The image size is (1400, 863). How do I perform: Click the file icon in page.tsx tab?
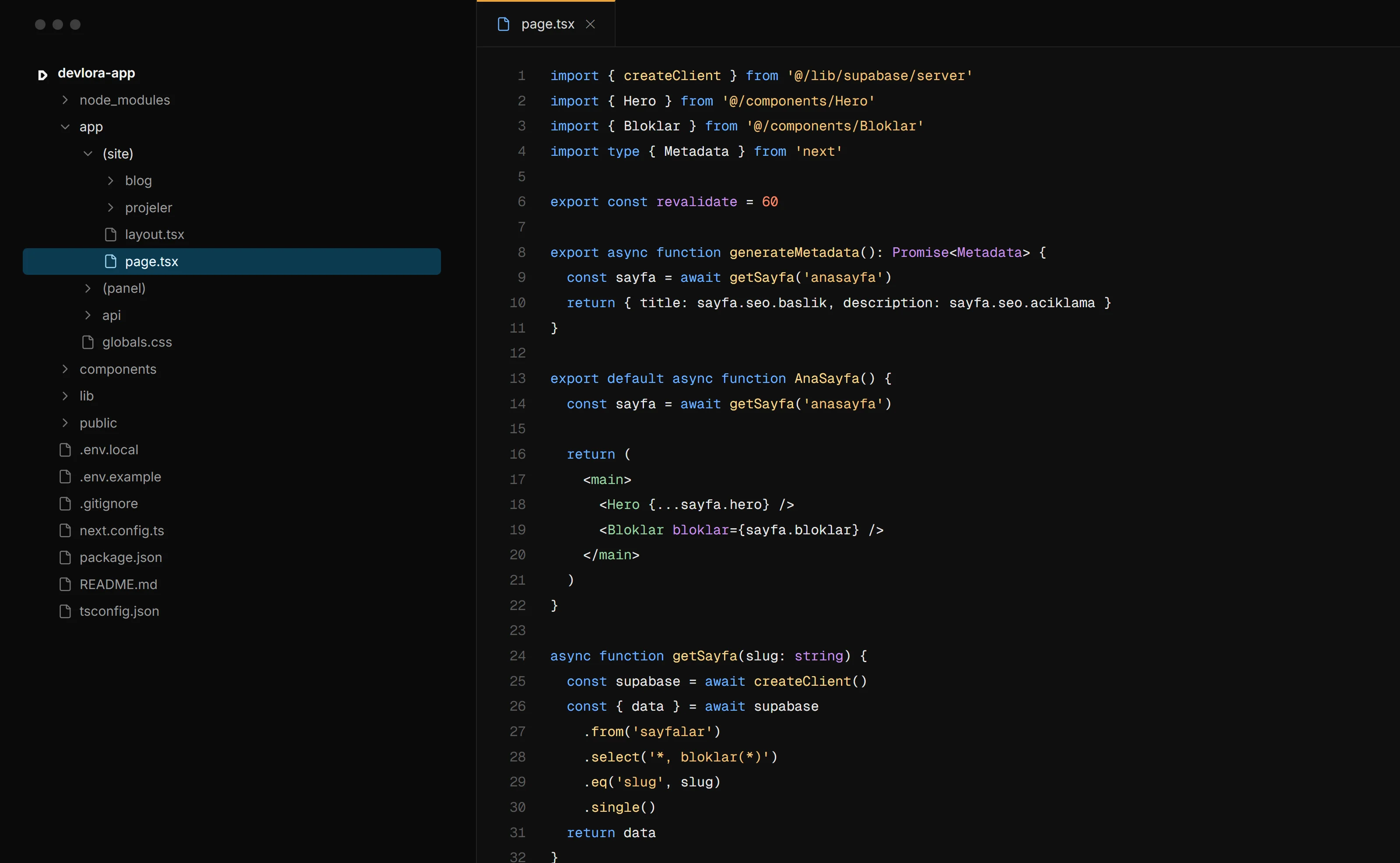point(503,24)
